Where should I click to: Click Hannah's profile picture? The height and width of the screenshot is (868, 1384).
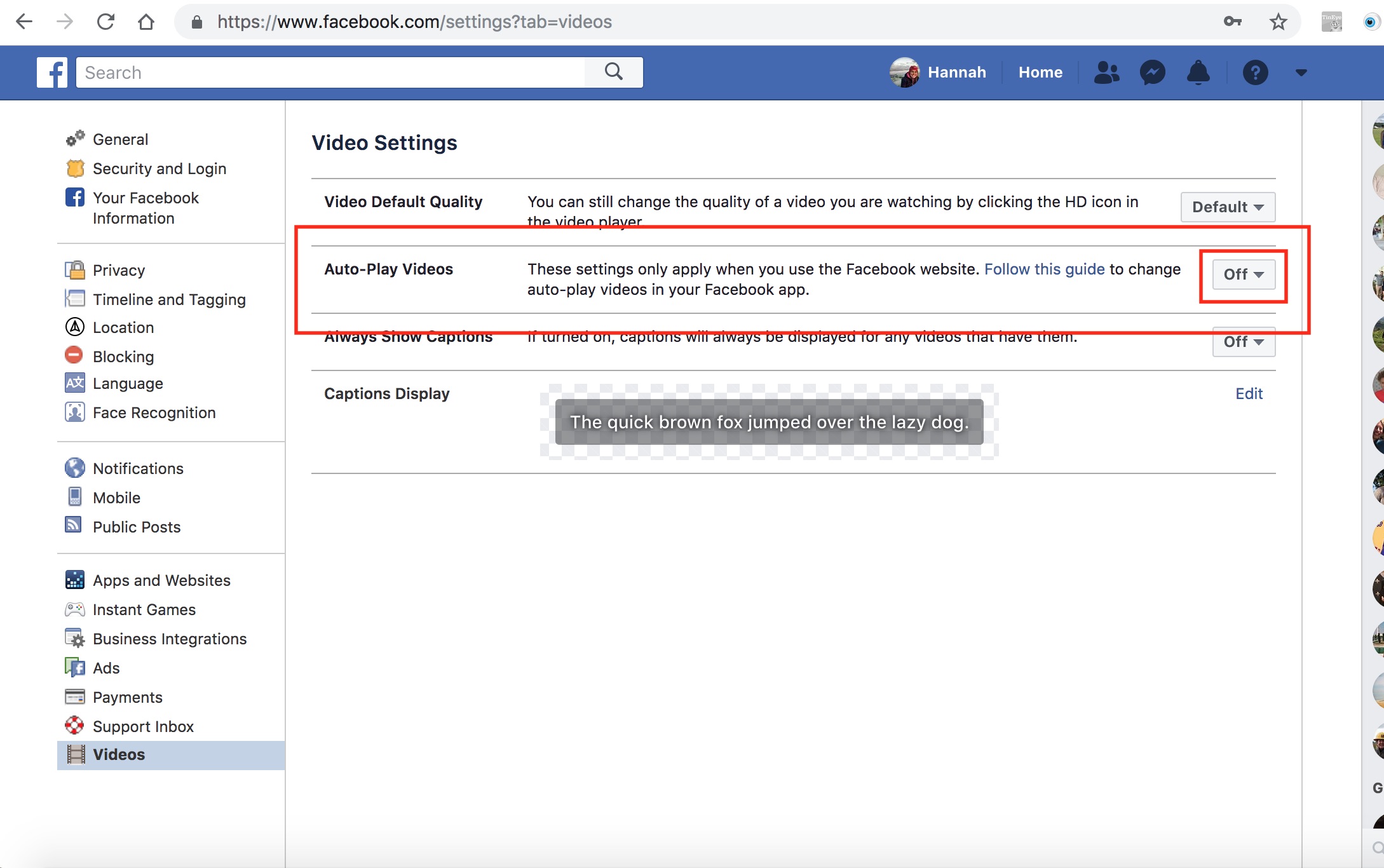coord(904,72)
